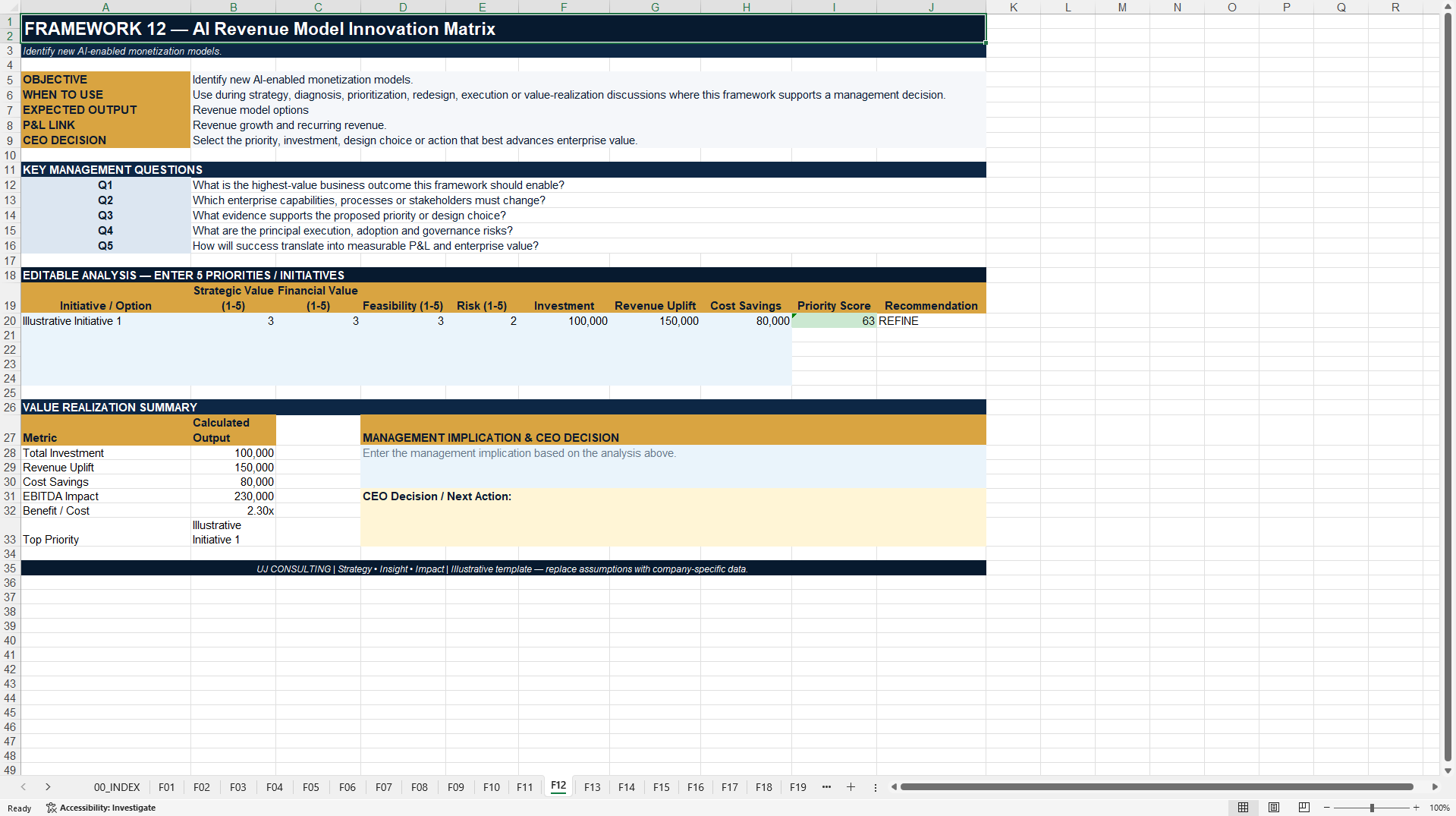The image size is (1456, 816).
Task: Select the Ready status indicator
Action: [x=20, y=808]
